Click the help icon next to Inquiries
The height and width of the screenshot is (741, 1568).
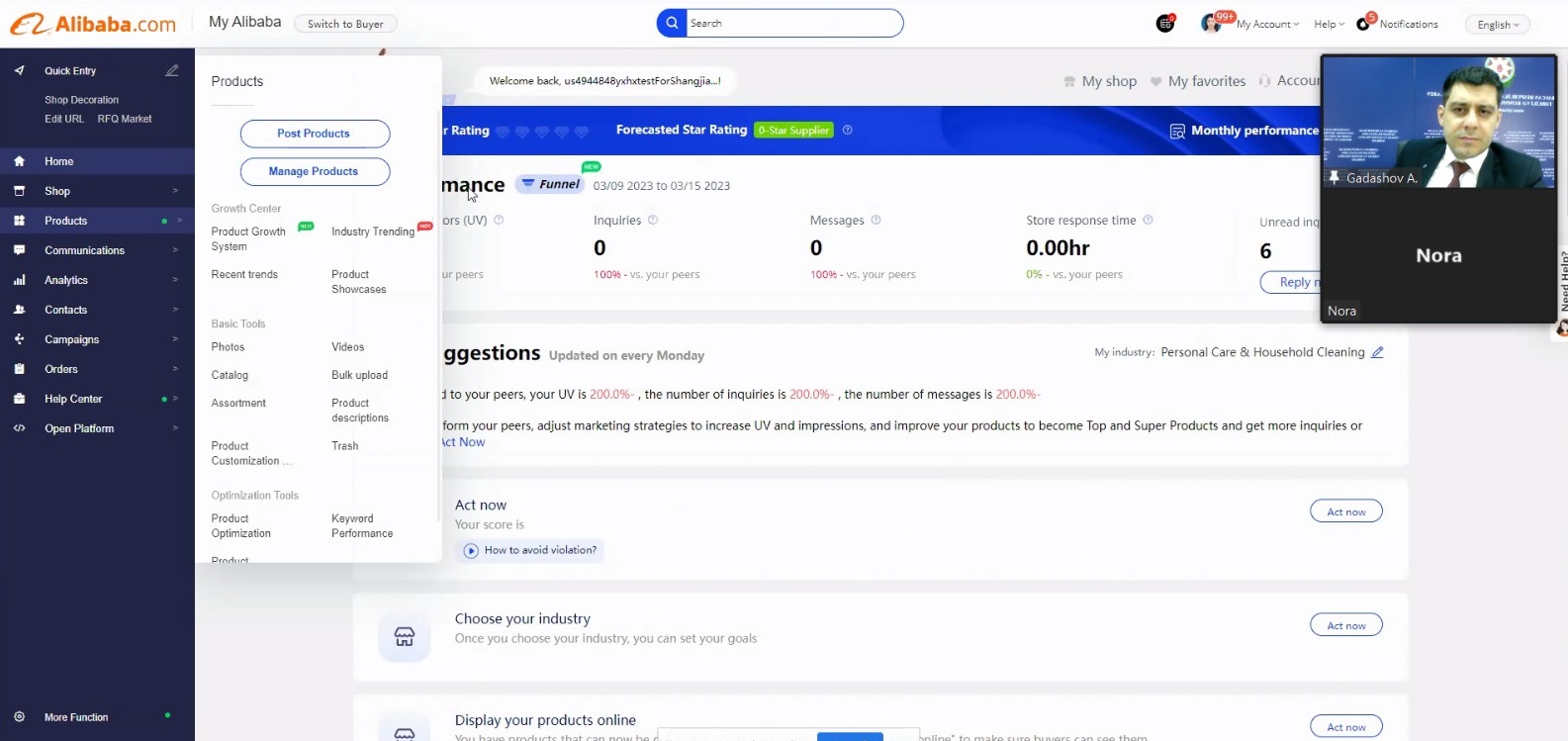653,220
